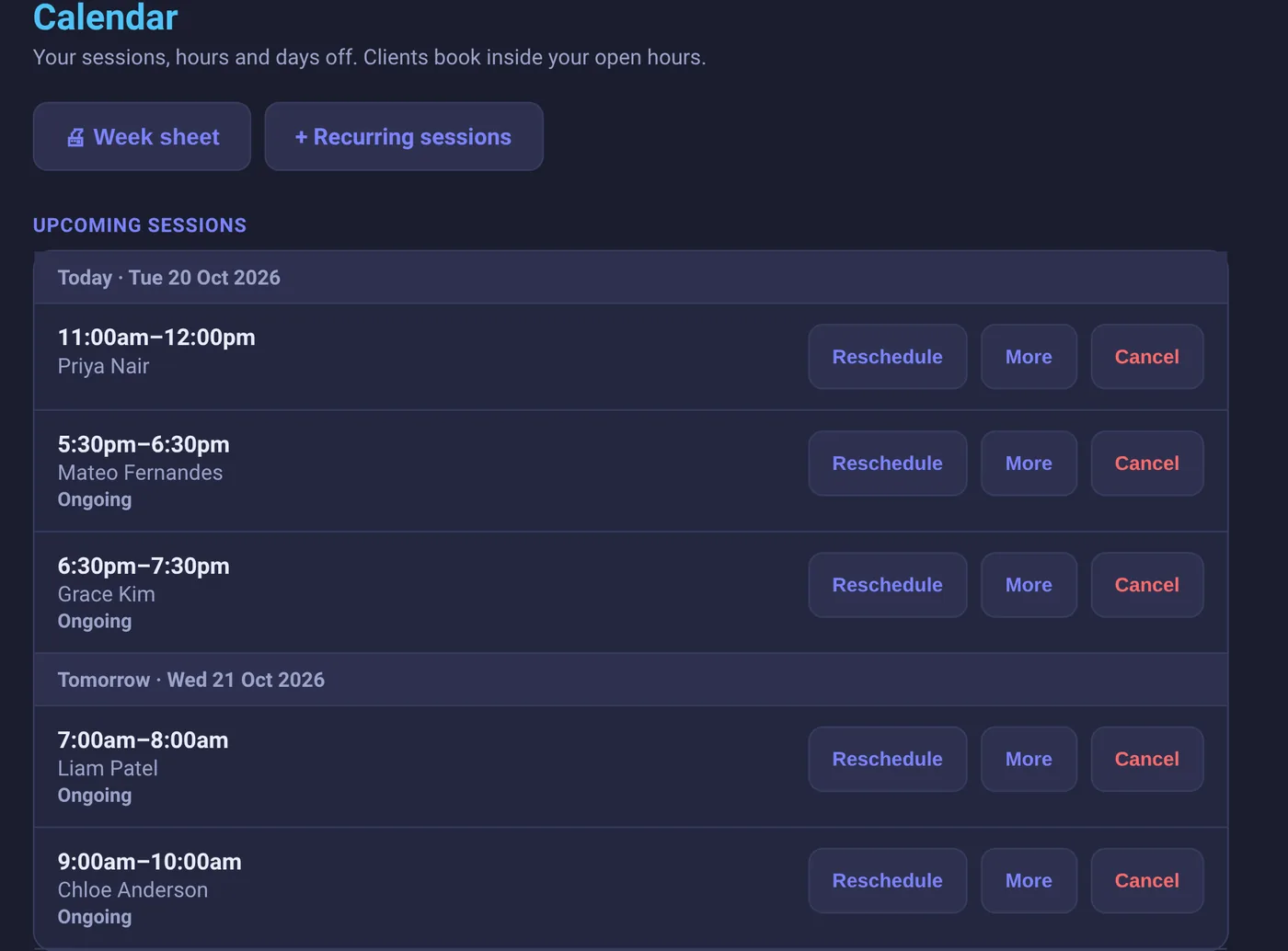Reschedule Priya Nair's 11:00am session
Viewport: 1288px width, 951px height.
pos(887,357)
